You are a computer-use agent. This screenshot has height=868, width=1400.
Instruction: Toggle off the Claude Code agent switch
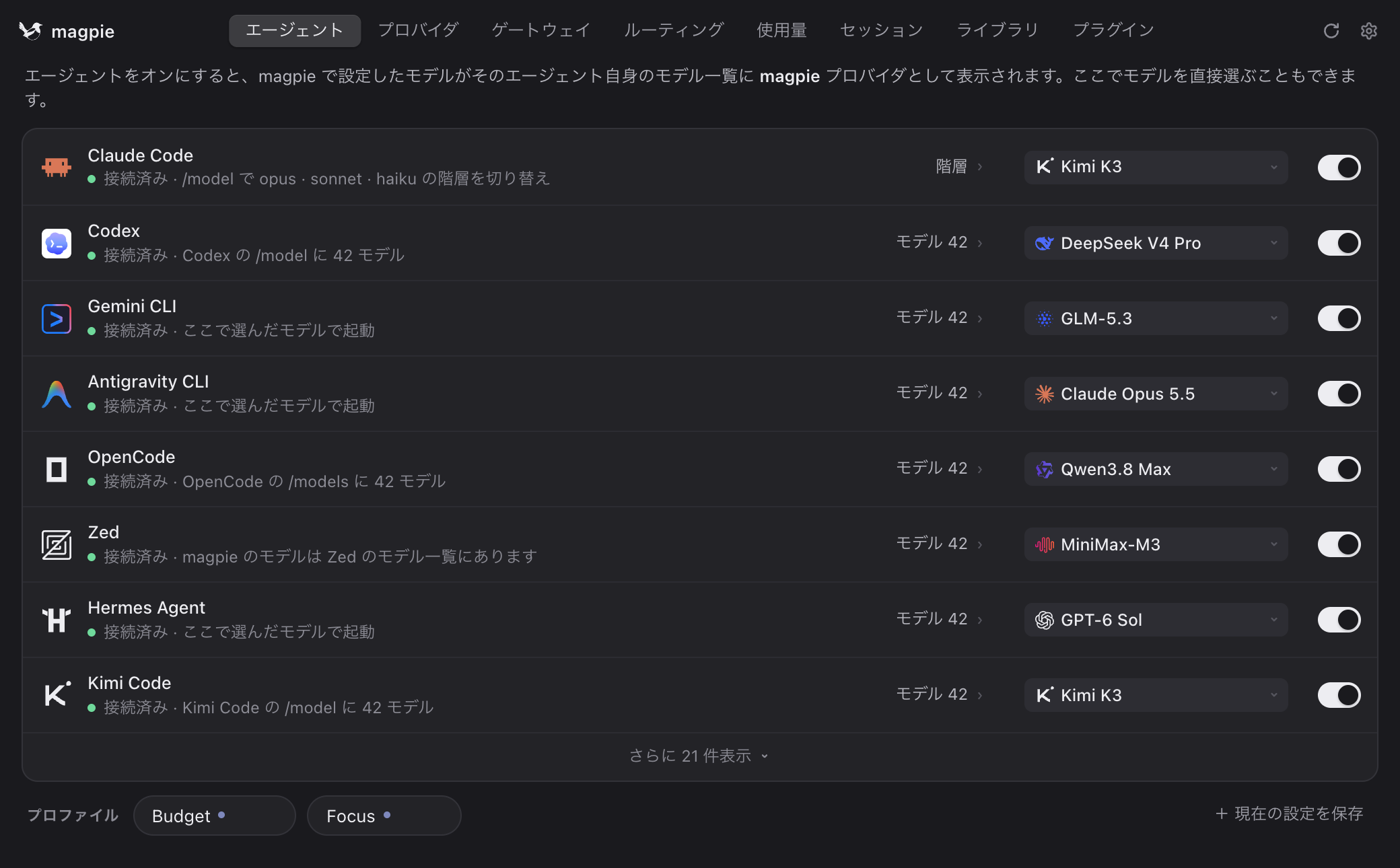(x=1339, y=168)
